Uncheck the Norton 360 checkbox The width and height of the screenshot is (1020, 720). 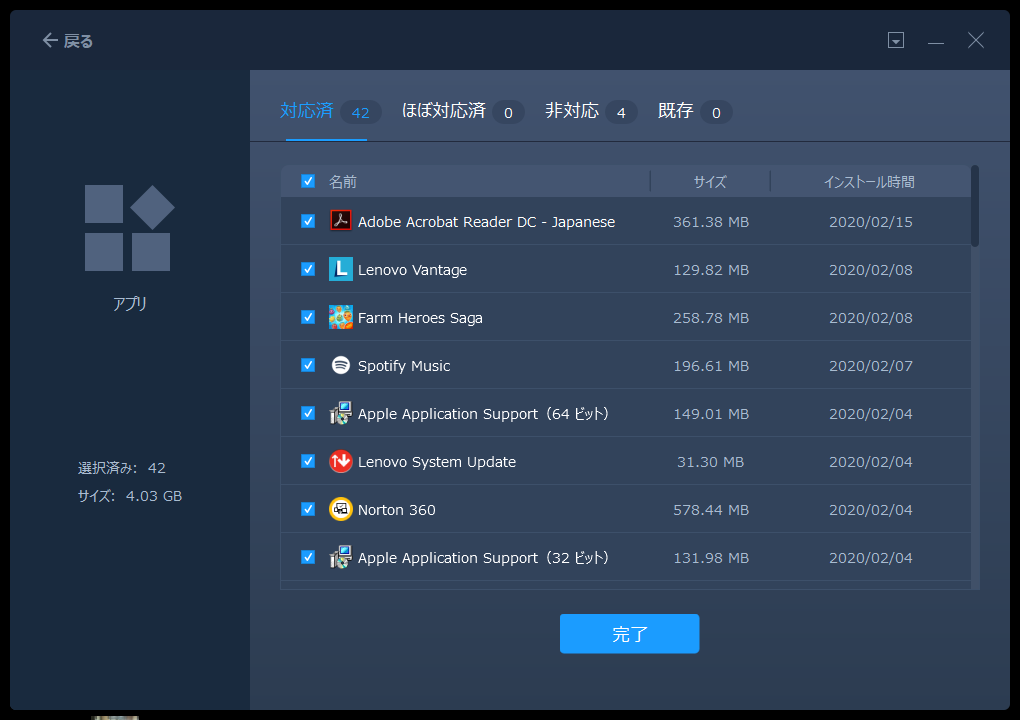(x=308, y=509)
